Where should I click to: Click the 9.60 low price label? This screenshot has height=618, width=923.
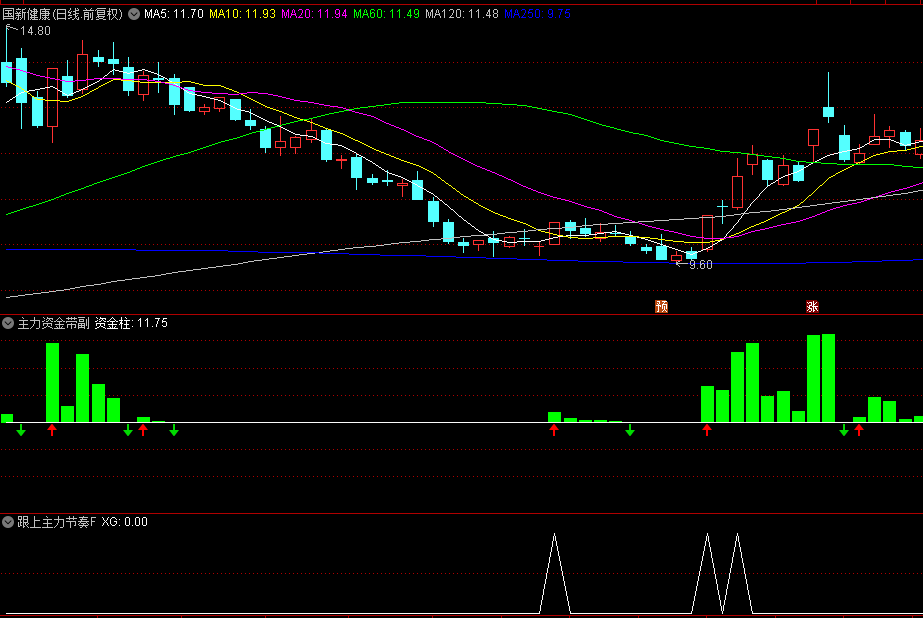[700, 265]
